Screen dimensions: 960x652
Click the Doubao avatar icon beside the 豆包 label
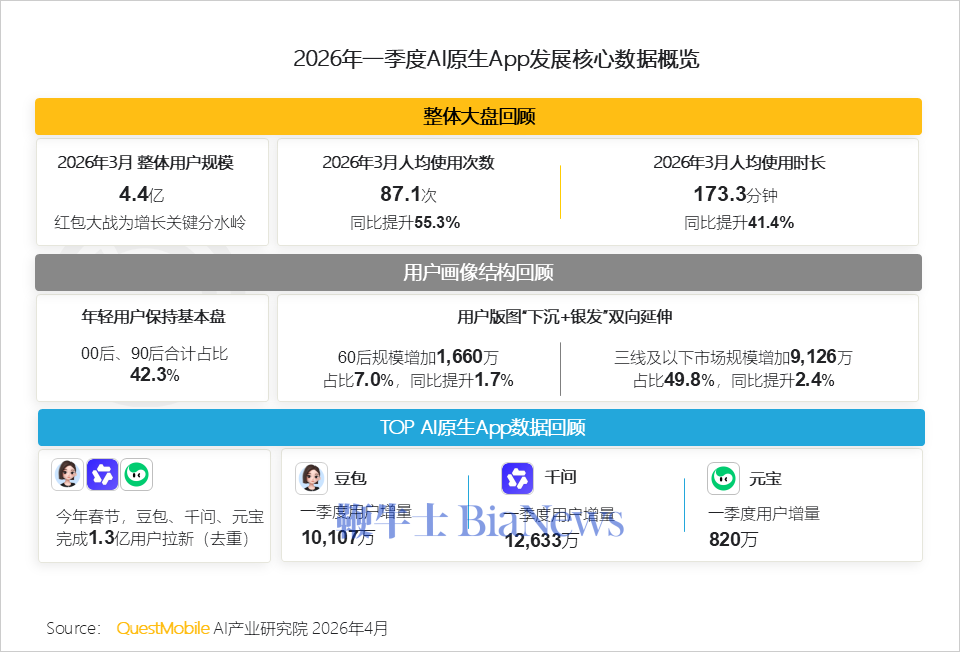click(x=312, y=478)
